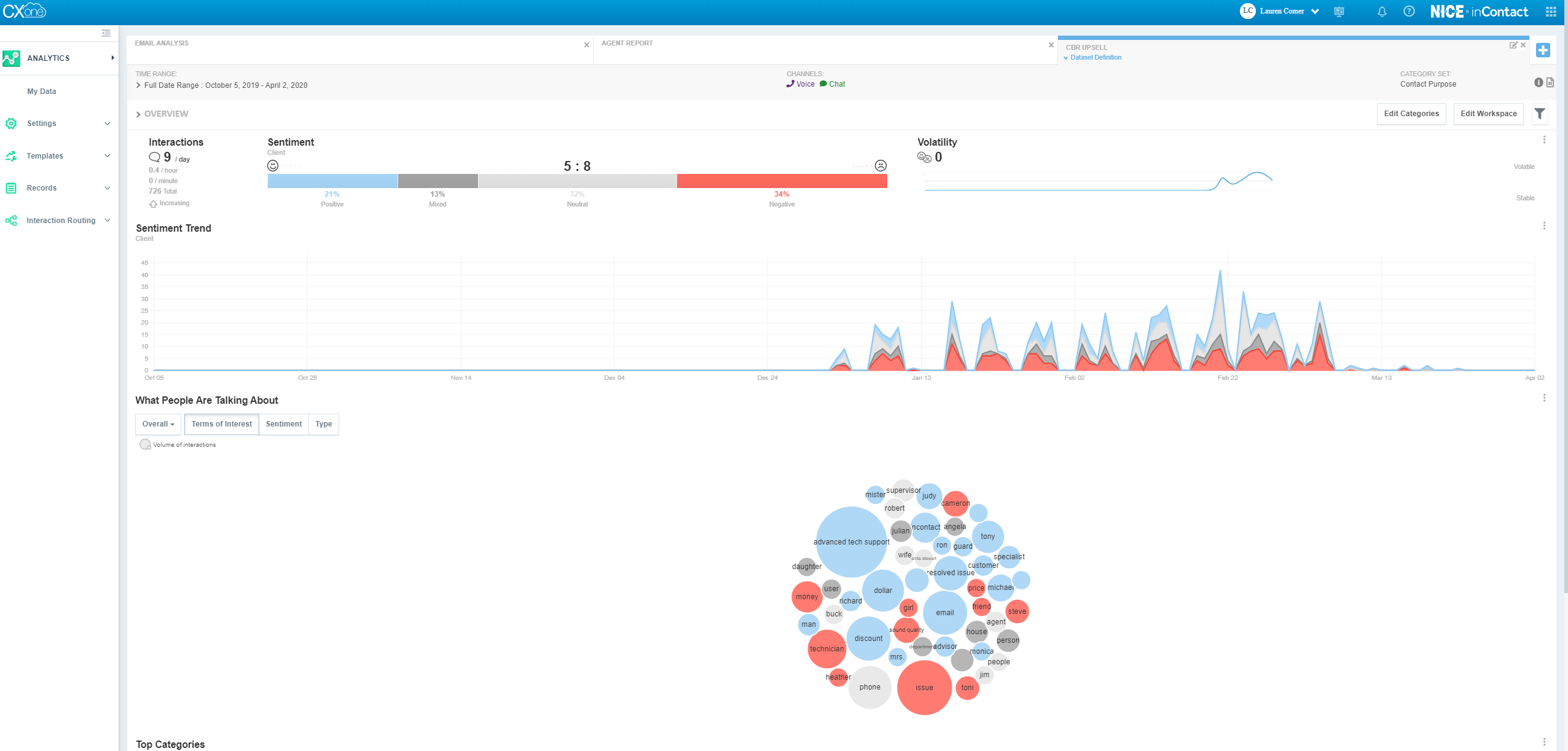Click the red Negative sentiment bar segment
Viewport: 1568px width, 751px height.
point(782,181)
